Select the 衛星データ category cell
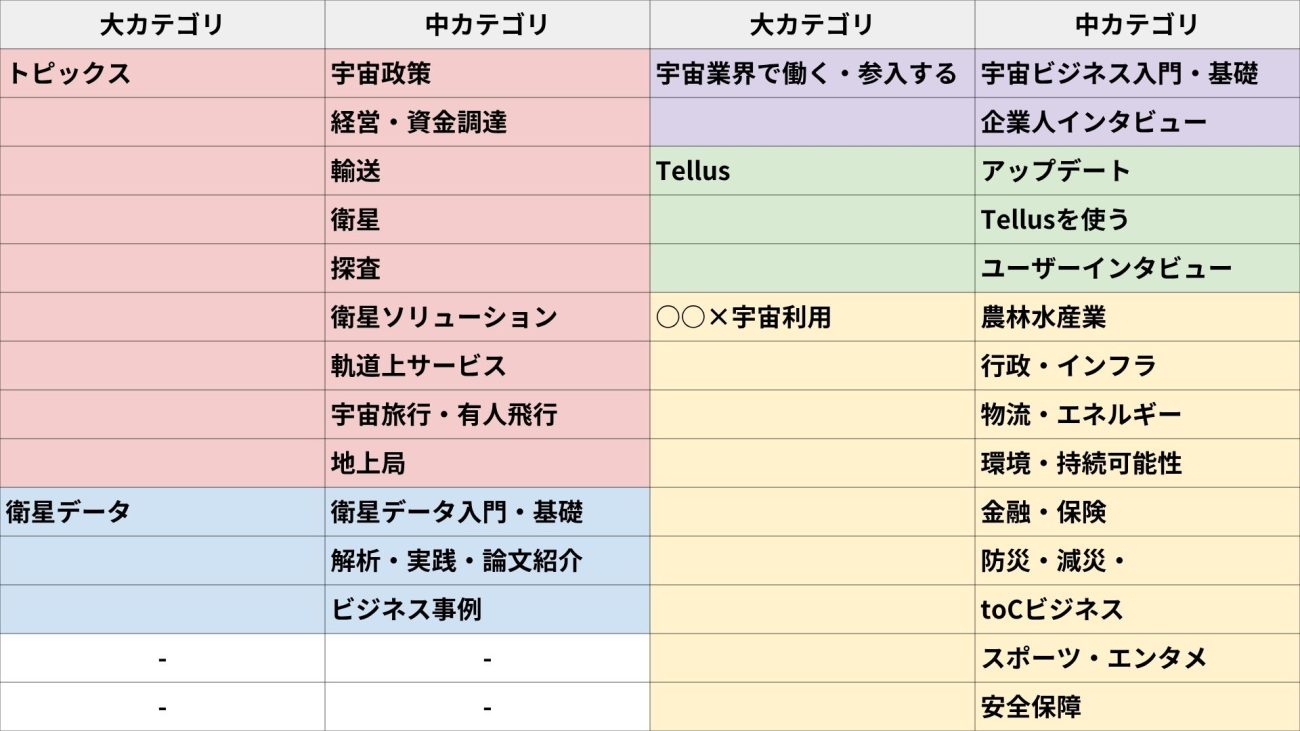 coord(162,512)
